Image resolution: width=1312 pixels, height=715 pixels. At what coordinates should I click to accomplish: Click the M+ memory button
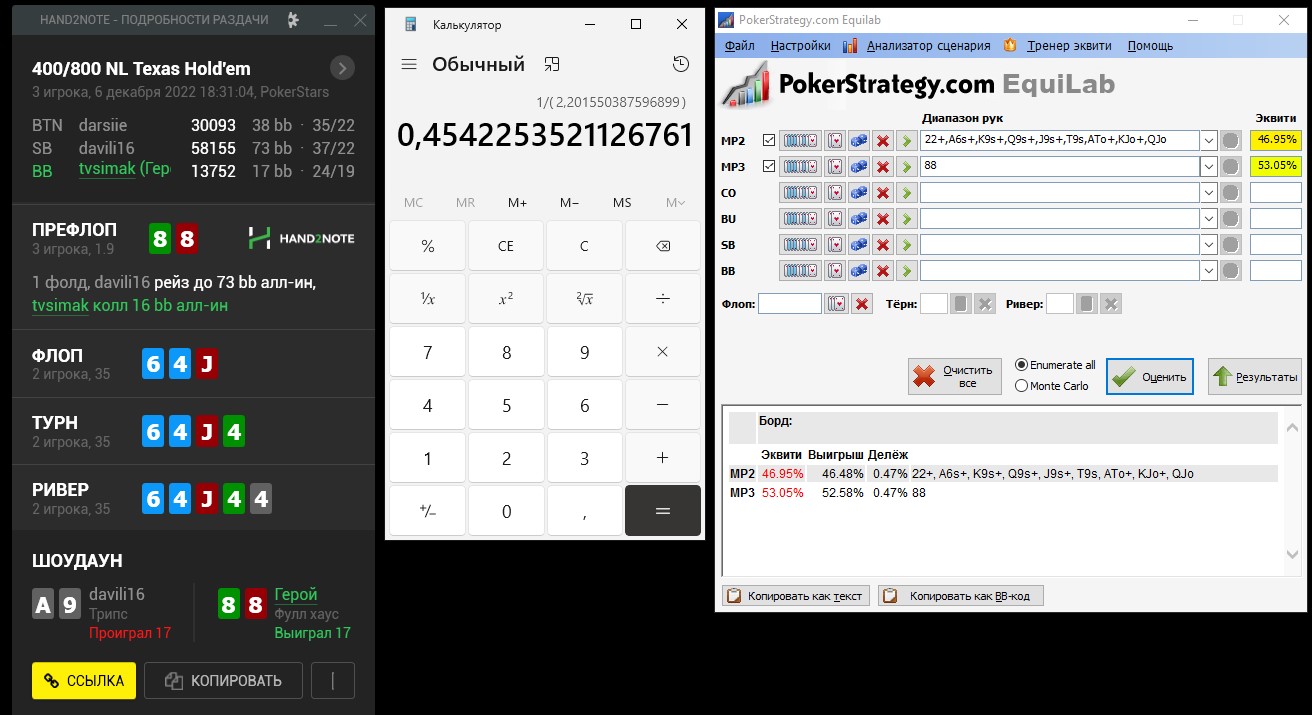click(x=517, y=202)
